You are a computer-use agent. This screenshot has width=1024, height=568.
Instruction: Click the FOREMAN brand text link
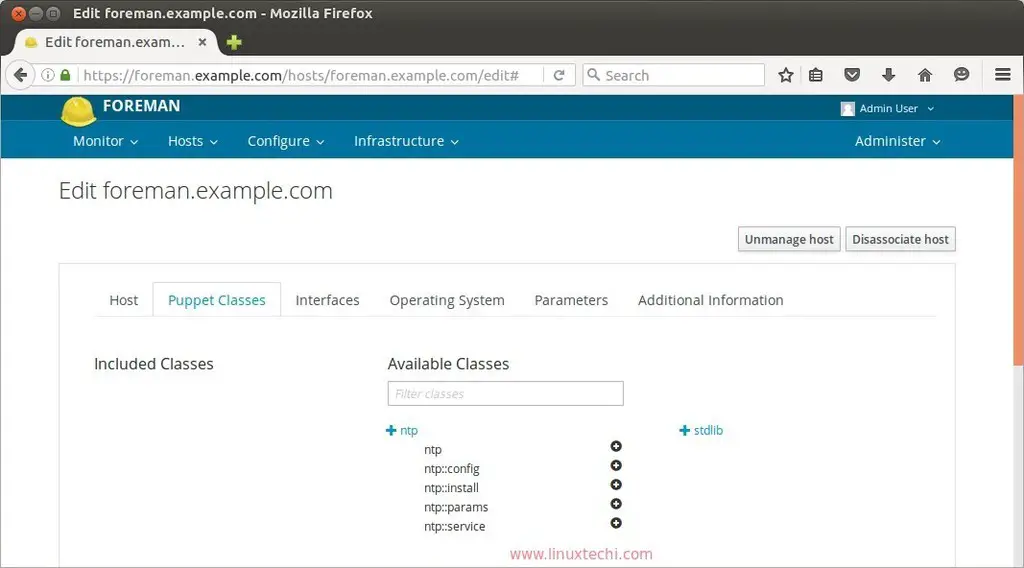pyautogui.click(x=141, y=106)
